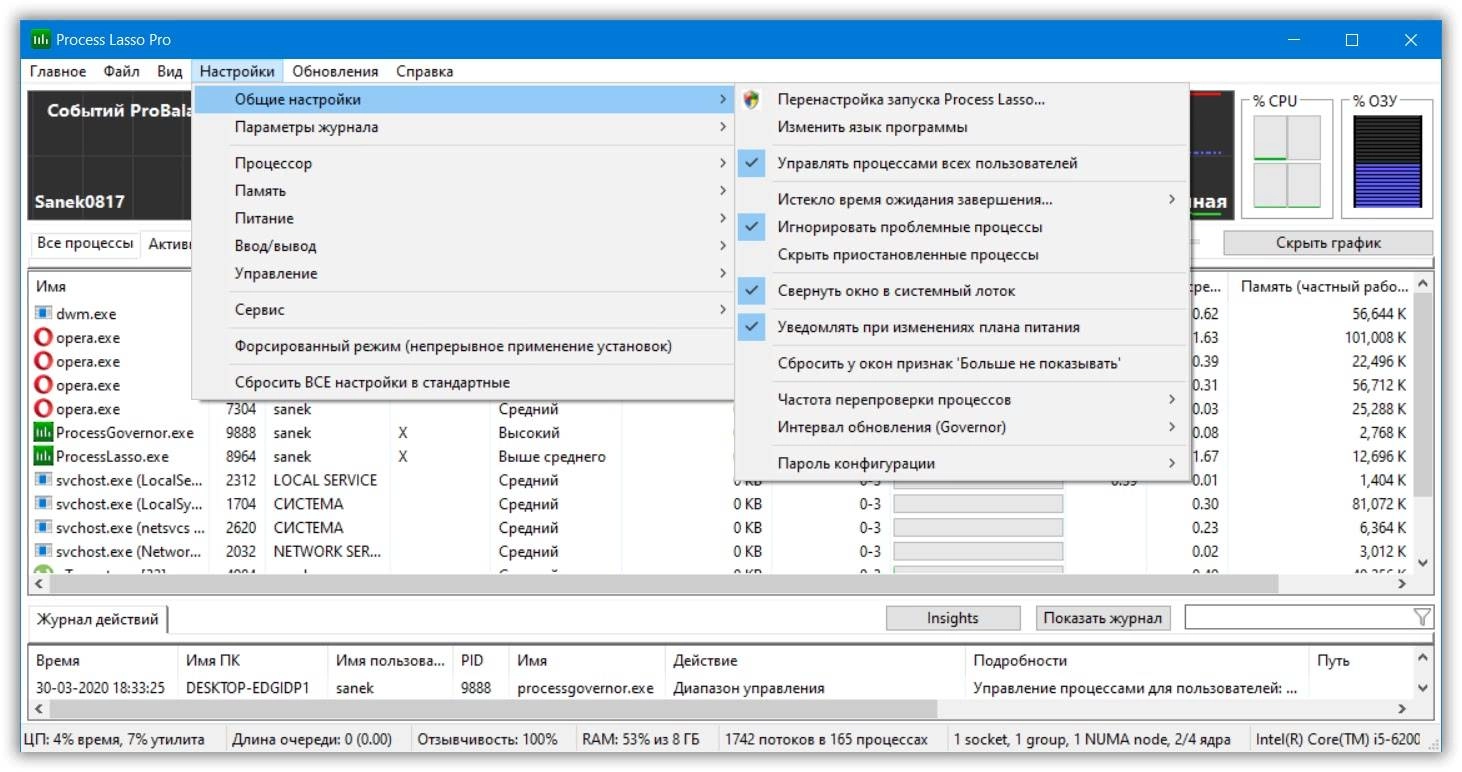Click the I/O bar in svchost.exe (LocalSy... row
The image size is (1462, 772).
point(977,504)
